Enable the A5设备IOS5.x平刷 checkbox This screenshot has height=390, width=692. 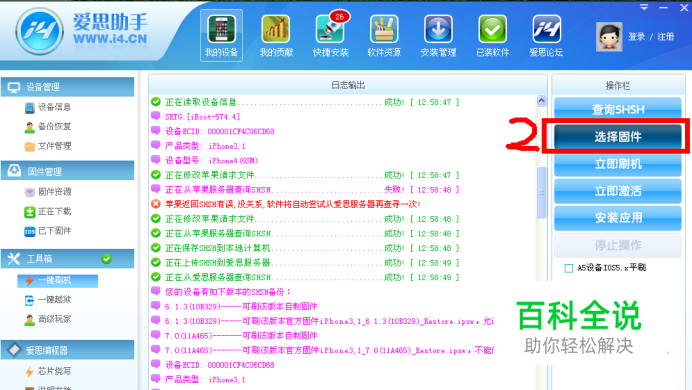pyautogui.click(x=569, y=268)
